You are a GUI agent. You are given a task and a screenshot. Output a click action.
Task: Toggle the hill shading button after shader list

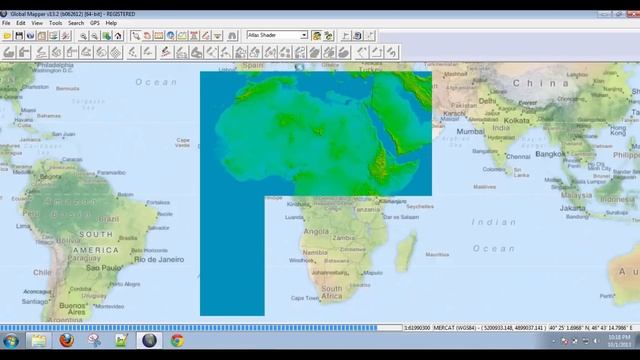point(316,36)
